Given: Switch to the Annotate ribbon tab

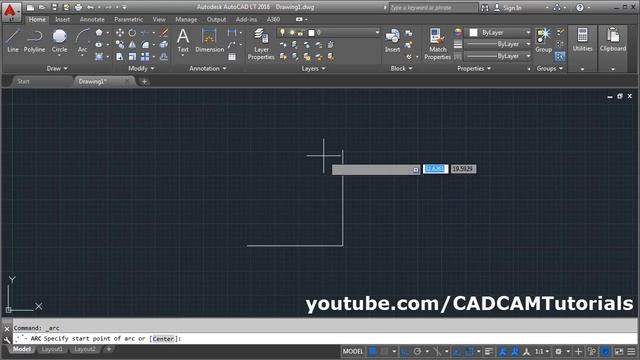Looking at the screenshot, I should [x=92, y=19].
